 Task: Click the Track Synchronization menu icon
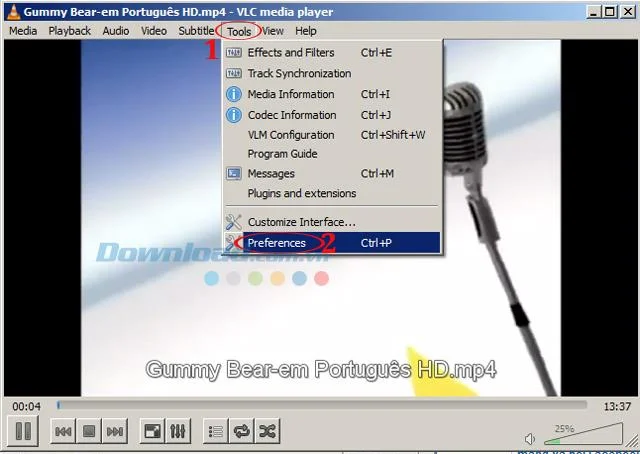(x=233, y=73)
